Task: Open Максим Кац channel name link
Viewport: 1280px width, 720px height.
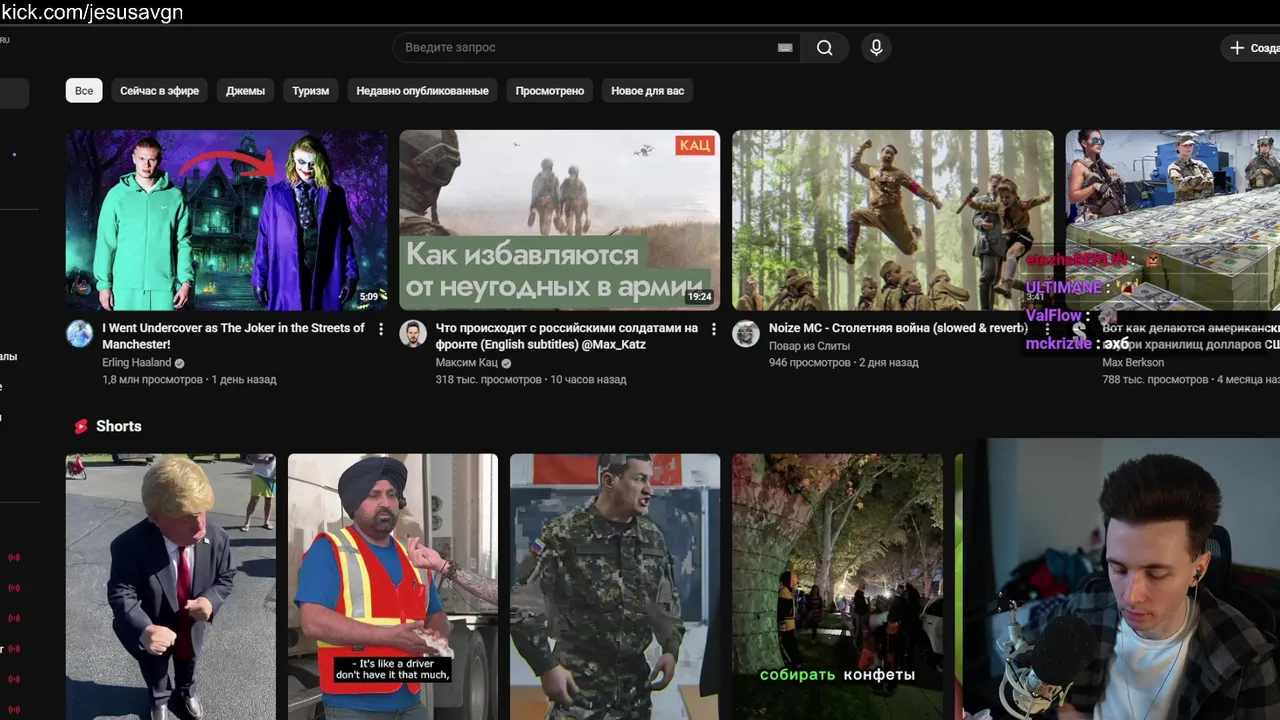Action: tap(466, 363)
